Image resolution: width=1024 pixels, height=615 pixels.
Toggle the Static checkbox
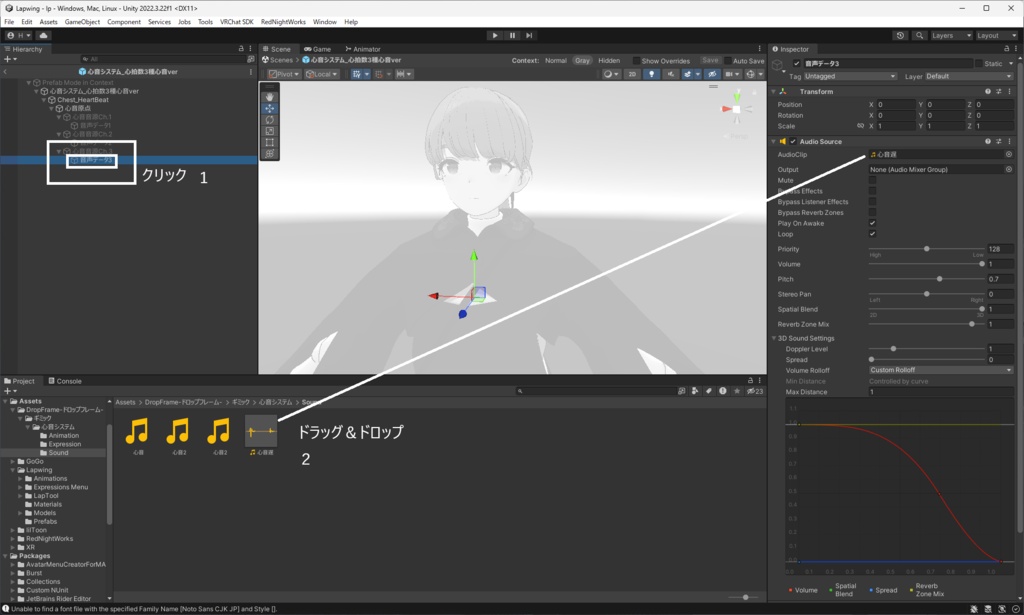tap(979, 63)
